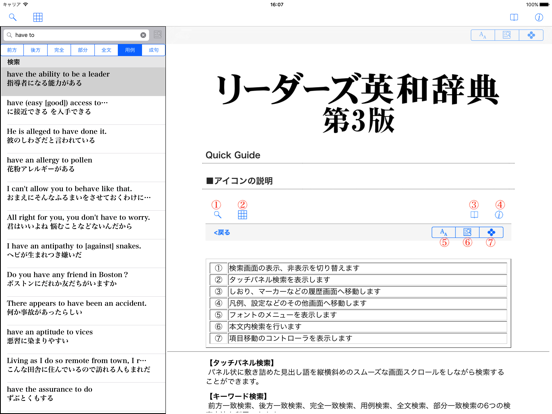Image resolution: width=552 pixels, height=414 pixels.
Task: Toggle the search panel with magnifier icon
Action: point(13,17)
